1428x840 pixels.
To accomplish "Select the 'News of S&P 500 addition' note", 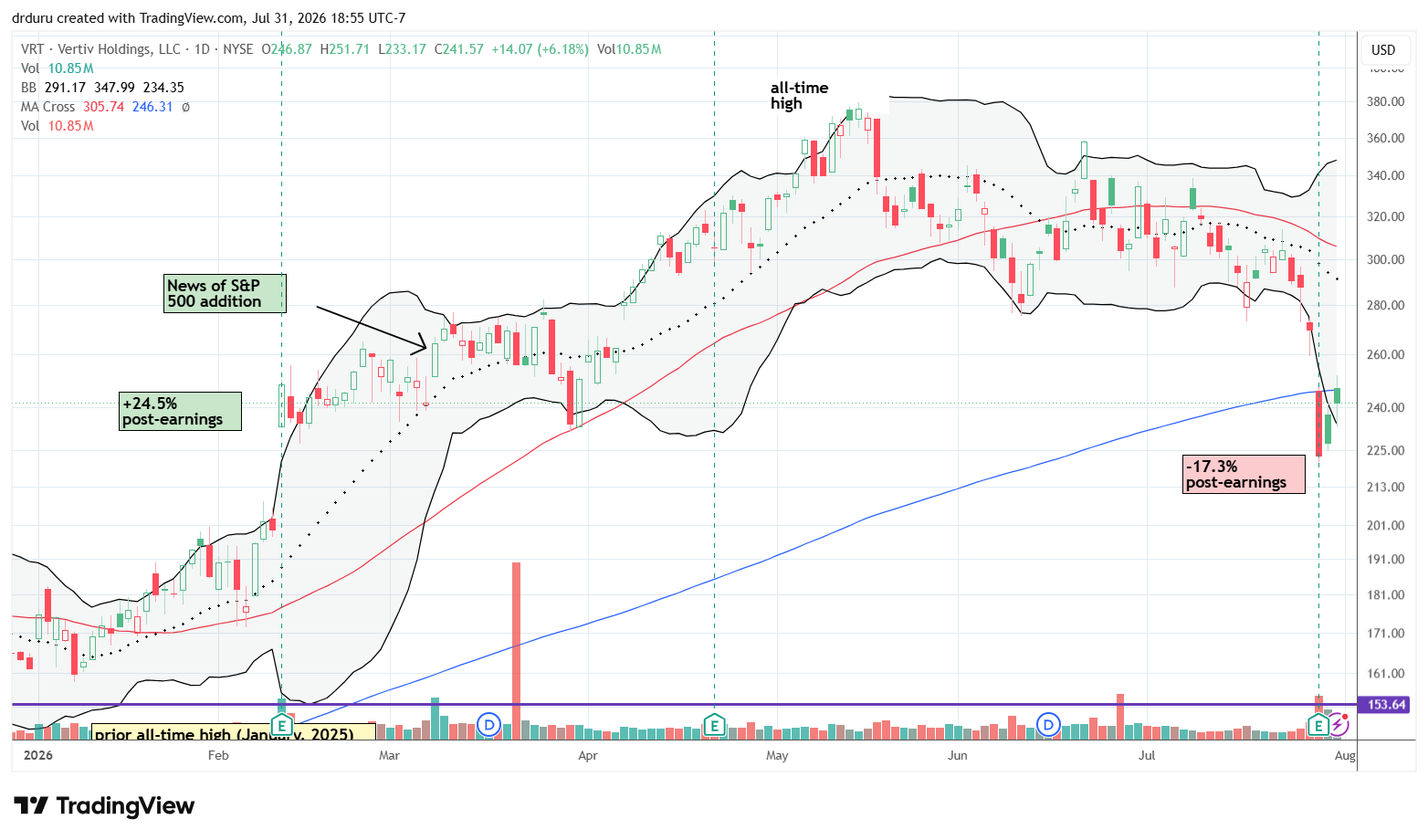I will (x=225, y=294).
